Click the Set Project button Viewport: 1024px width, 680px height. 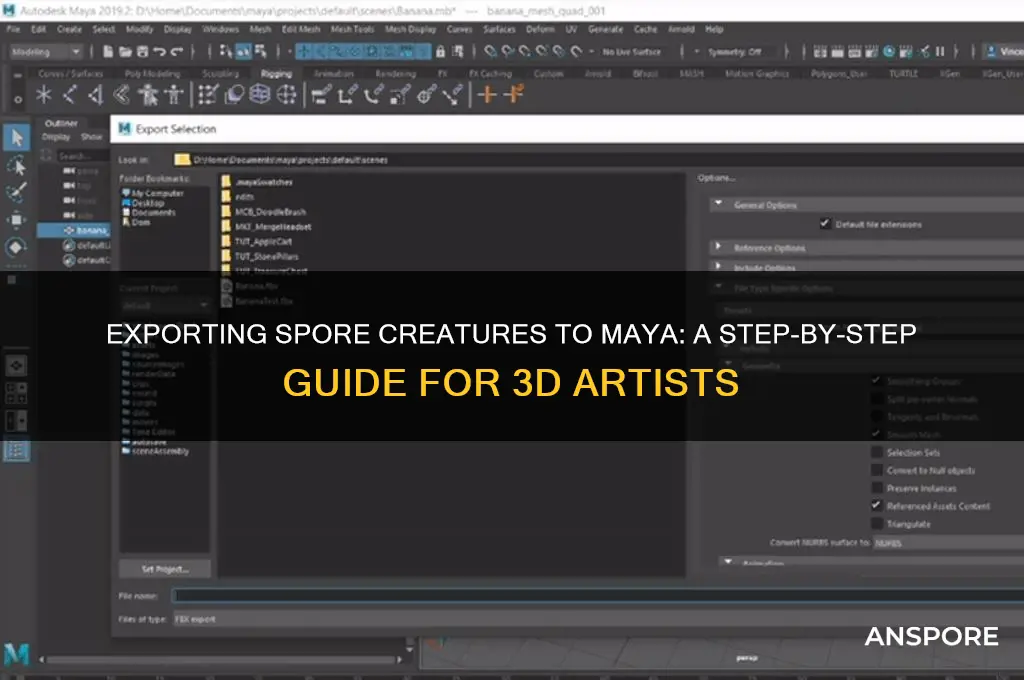pos(165,568)
